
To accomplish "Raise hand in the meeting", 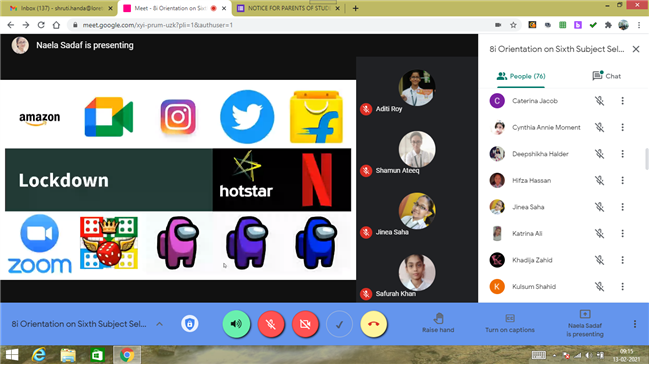I will (438, 324).
